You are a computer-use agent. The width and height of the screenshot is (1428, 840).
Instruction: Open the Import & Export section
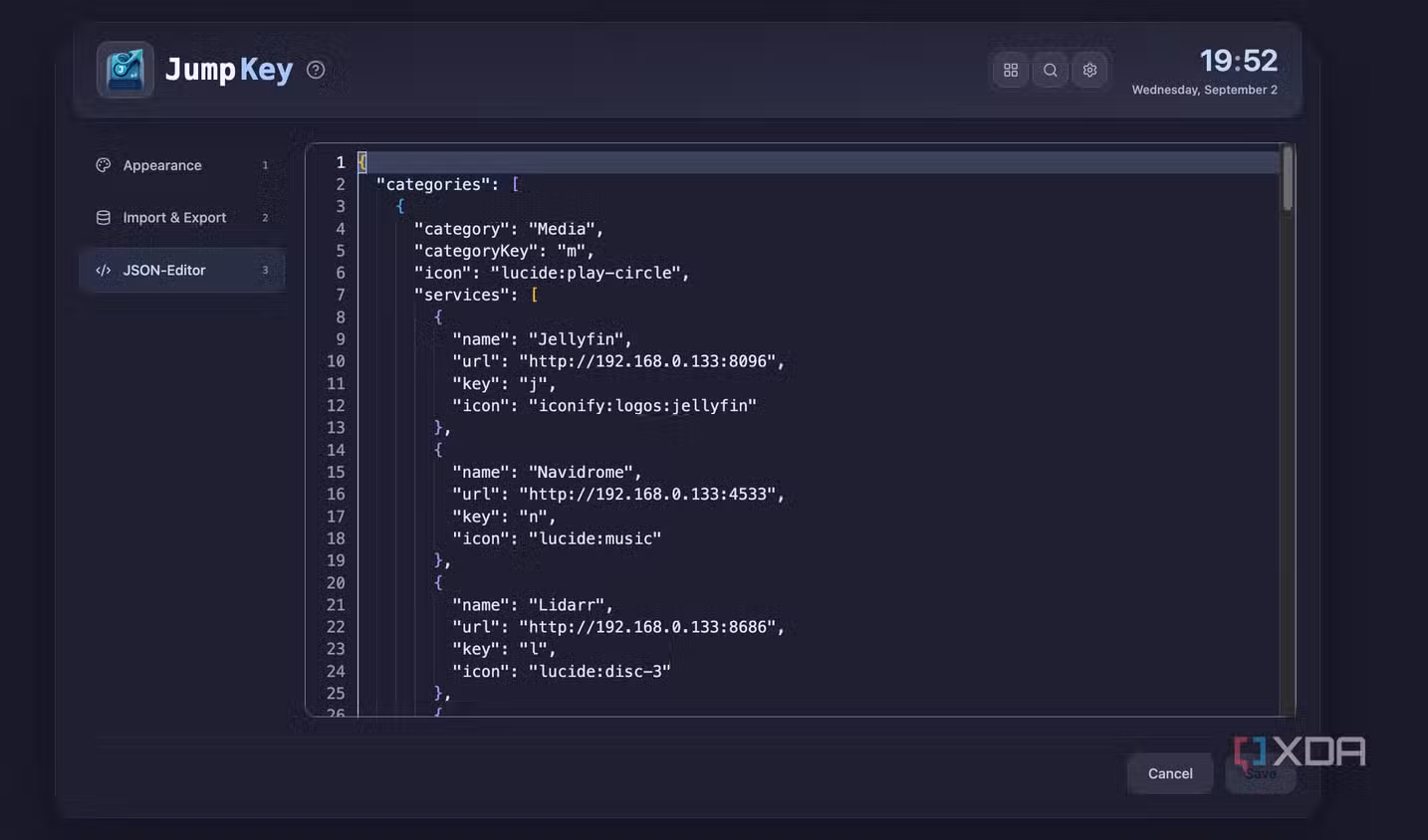tap(182, 217)
